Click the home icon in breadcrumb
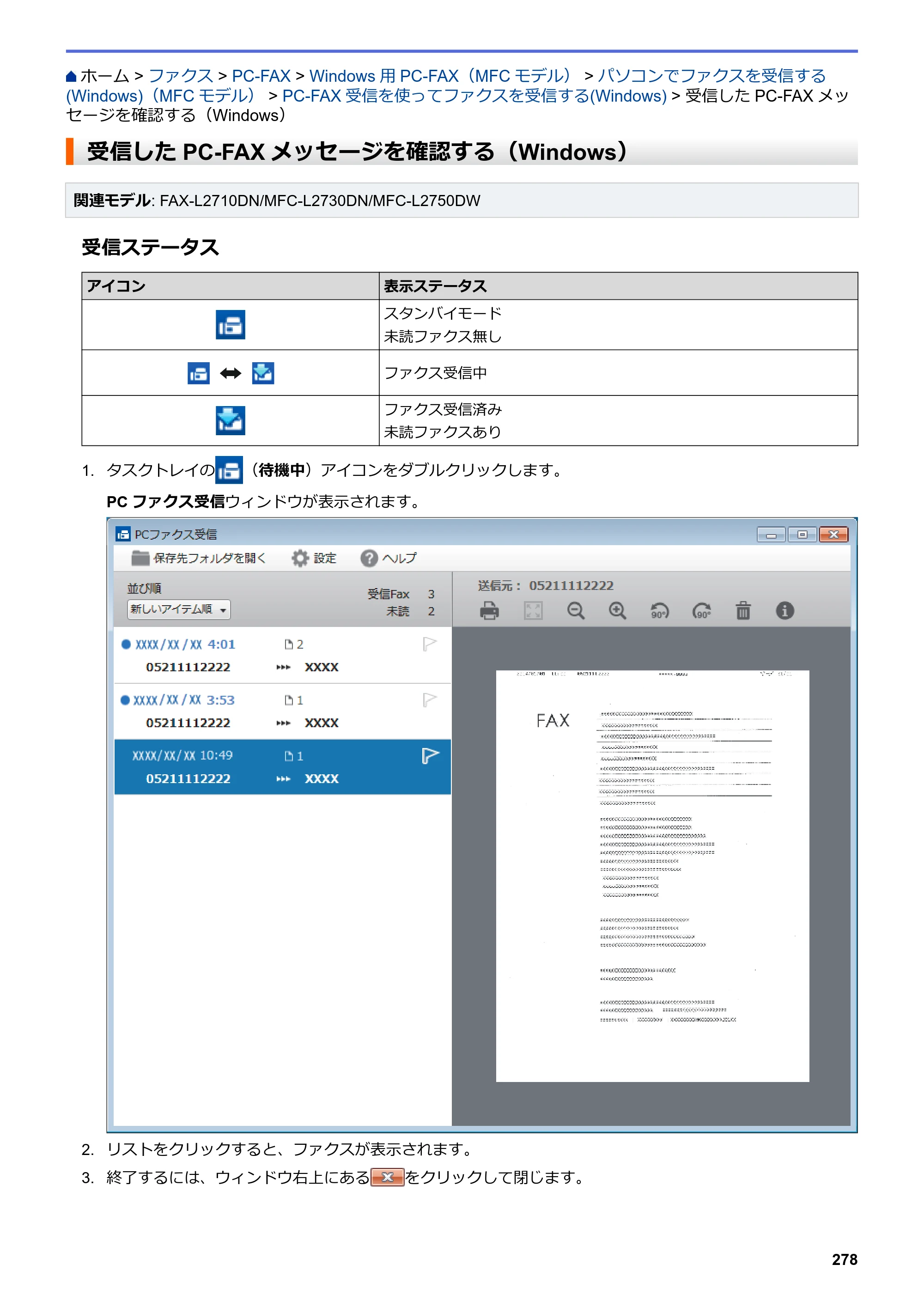Screen dimensions: 924x1307 (71, 76)
